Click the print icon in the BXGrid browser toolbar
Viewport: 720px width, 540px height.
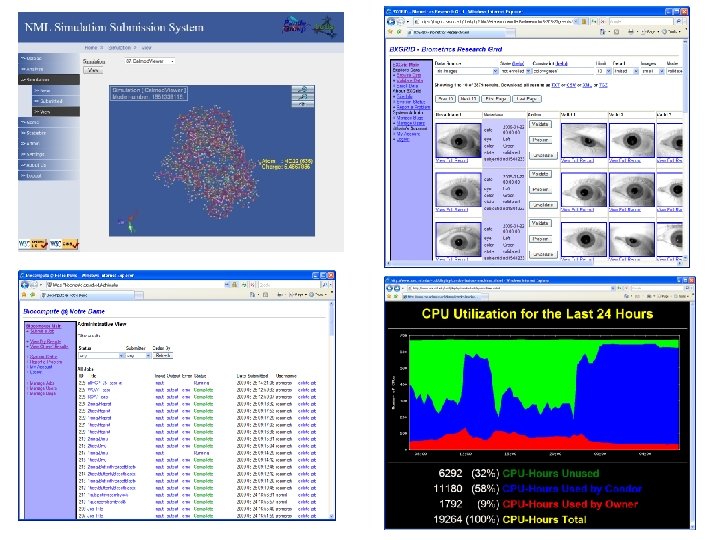tap(631, 32)
